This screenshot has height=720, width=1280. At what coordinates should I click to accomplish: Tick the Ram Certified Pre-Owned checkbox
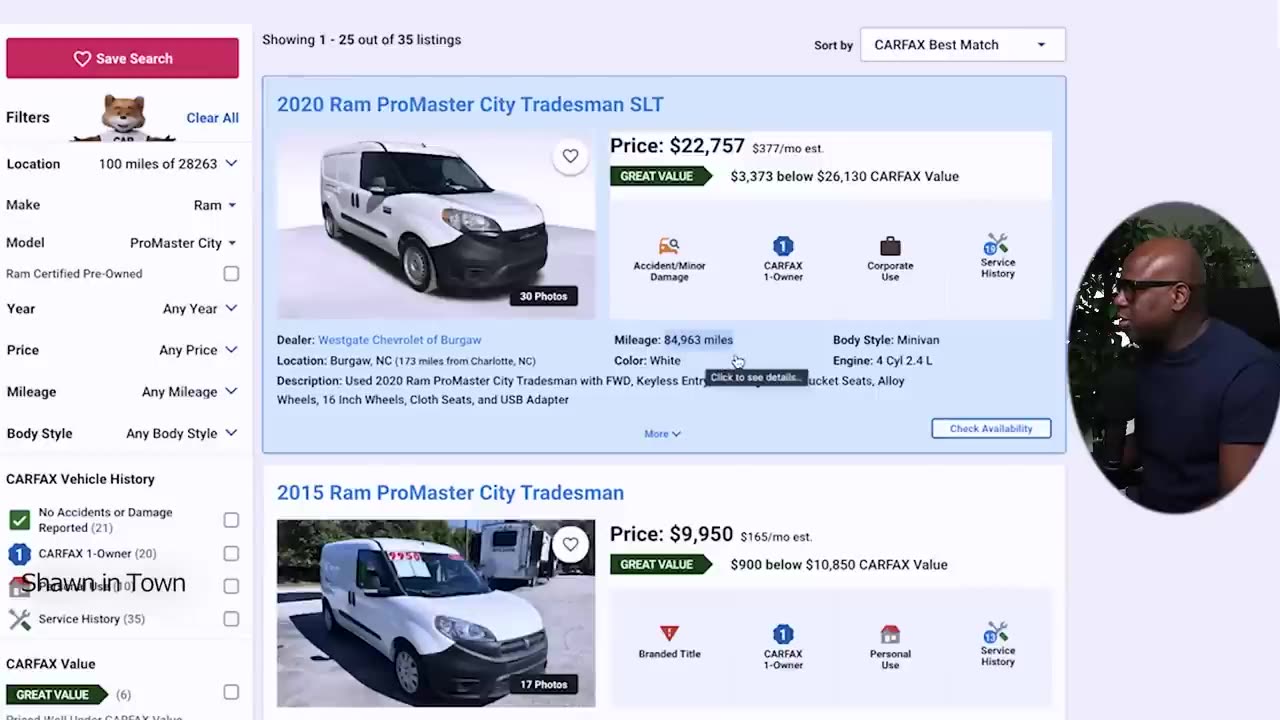(x=231, y=273)
